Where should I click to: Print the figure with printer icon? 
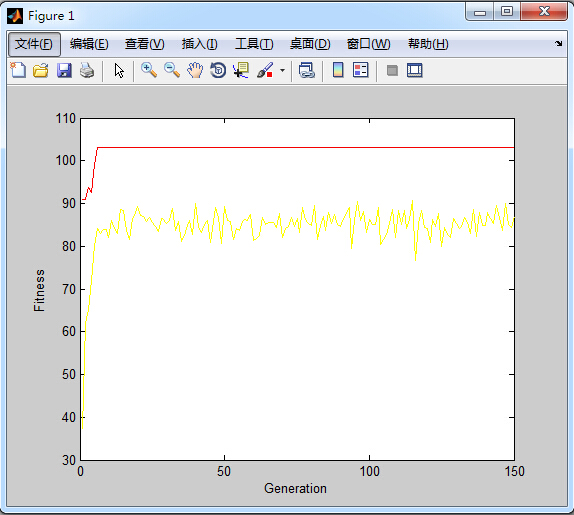[87, 70]
